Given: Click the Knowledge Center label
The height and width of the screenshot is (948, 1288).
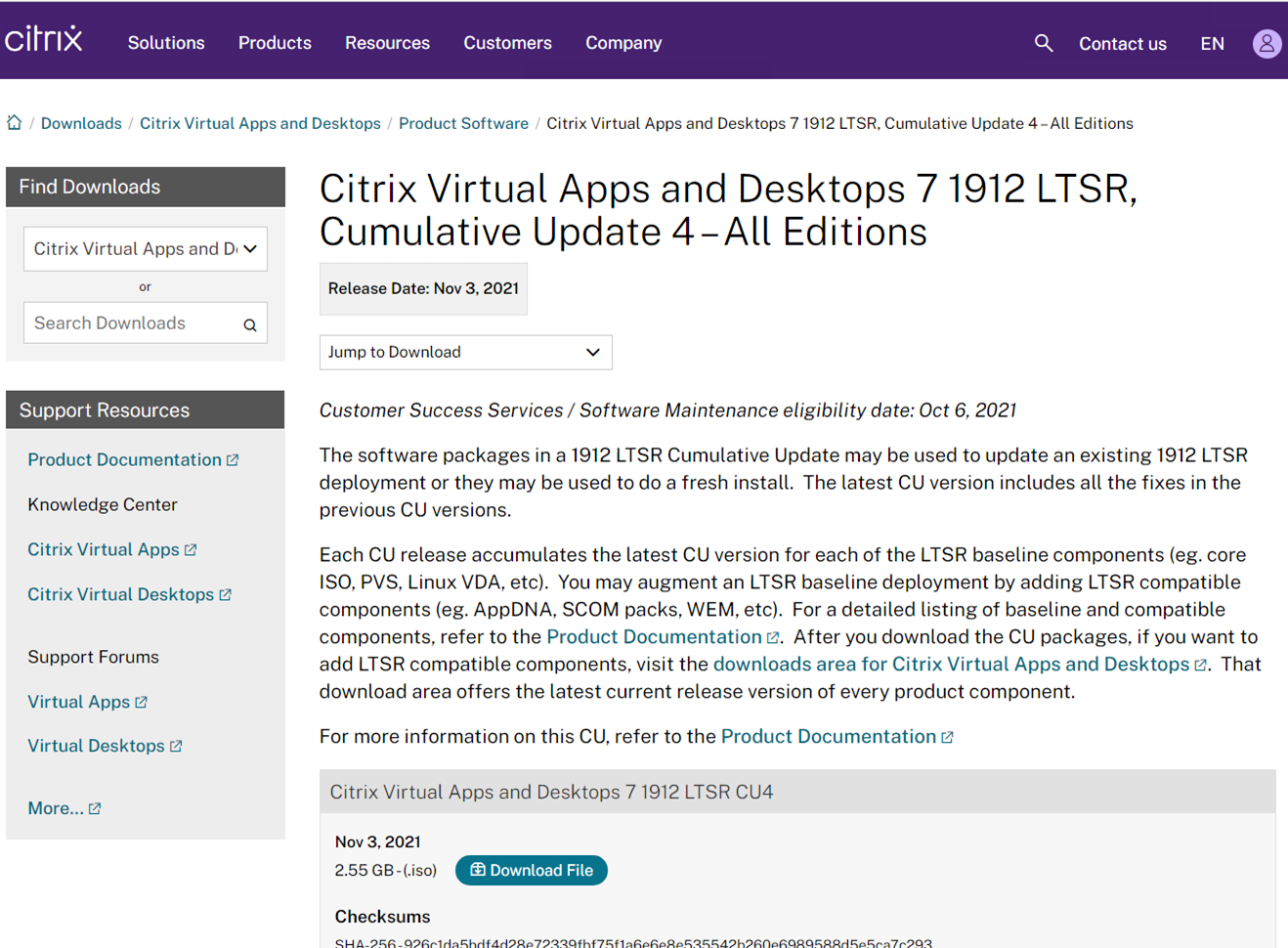Looking at the screenshot, I should tap(103, 505).
